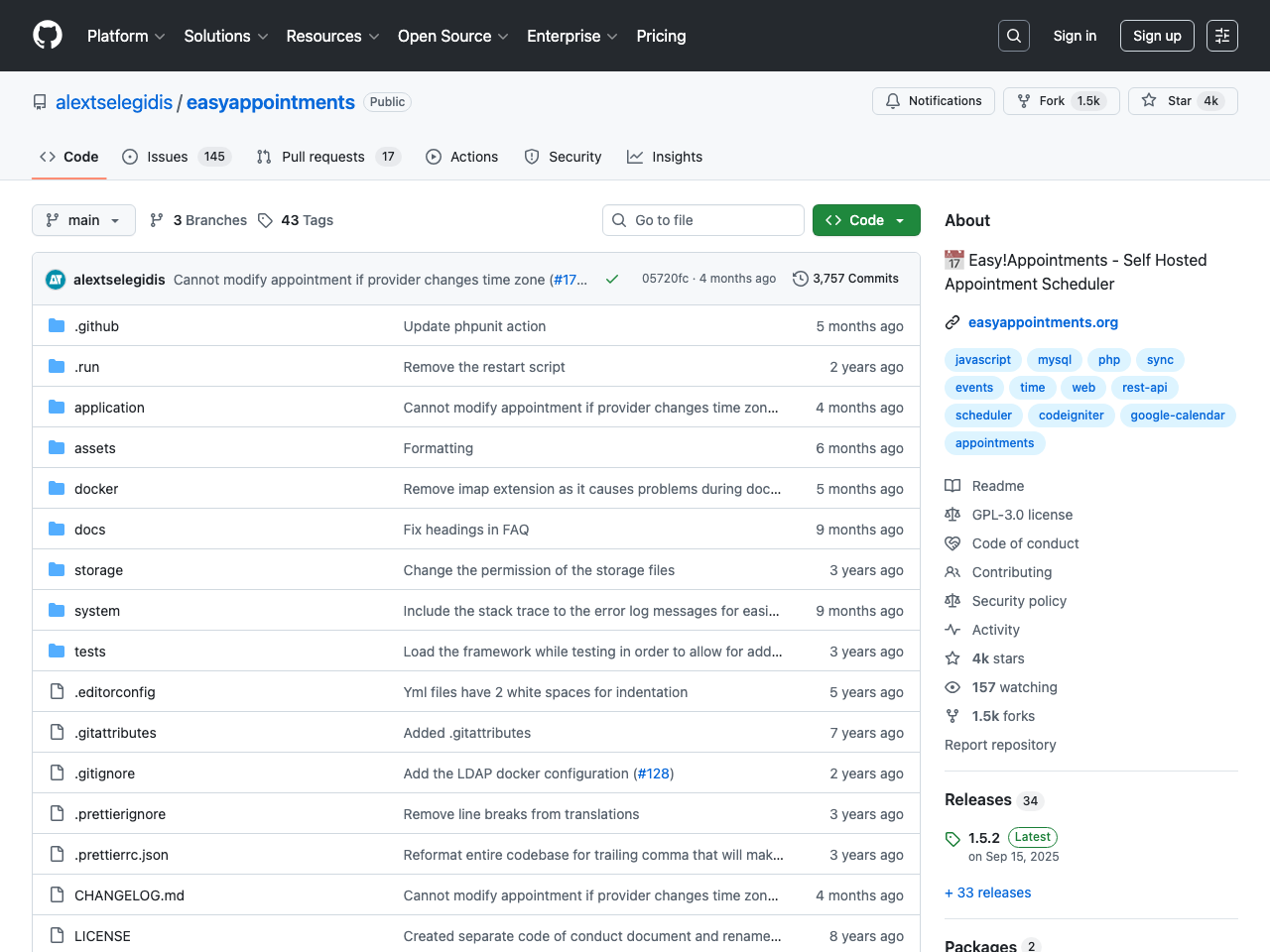Click the avatar of alextselegidis
Image resolution: width=1270 pixels, height=952 pixels.
tap(56, 280)
